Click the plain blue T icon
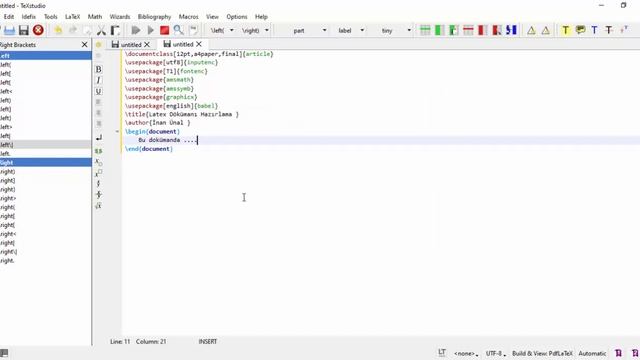This screenshot has width=640, height=360. [x=594, y=30]
